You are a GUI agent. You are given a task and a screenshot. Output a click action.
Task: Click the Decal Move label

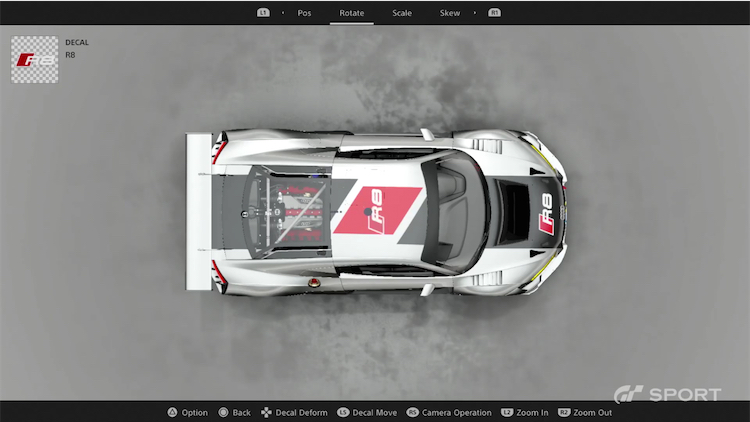point(375,412)
